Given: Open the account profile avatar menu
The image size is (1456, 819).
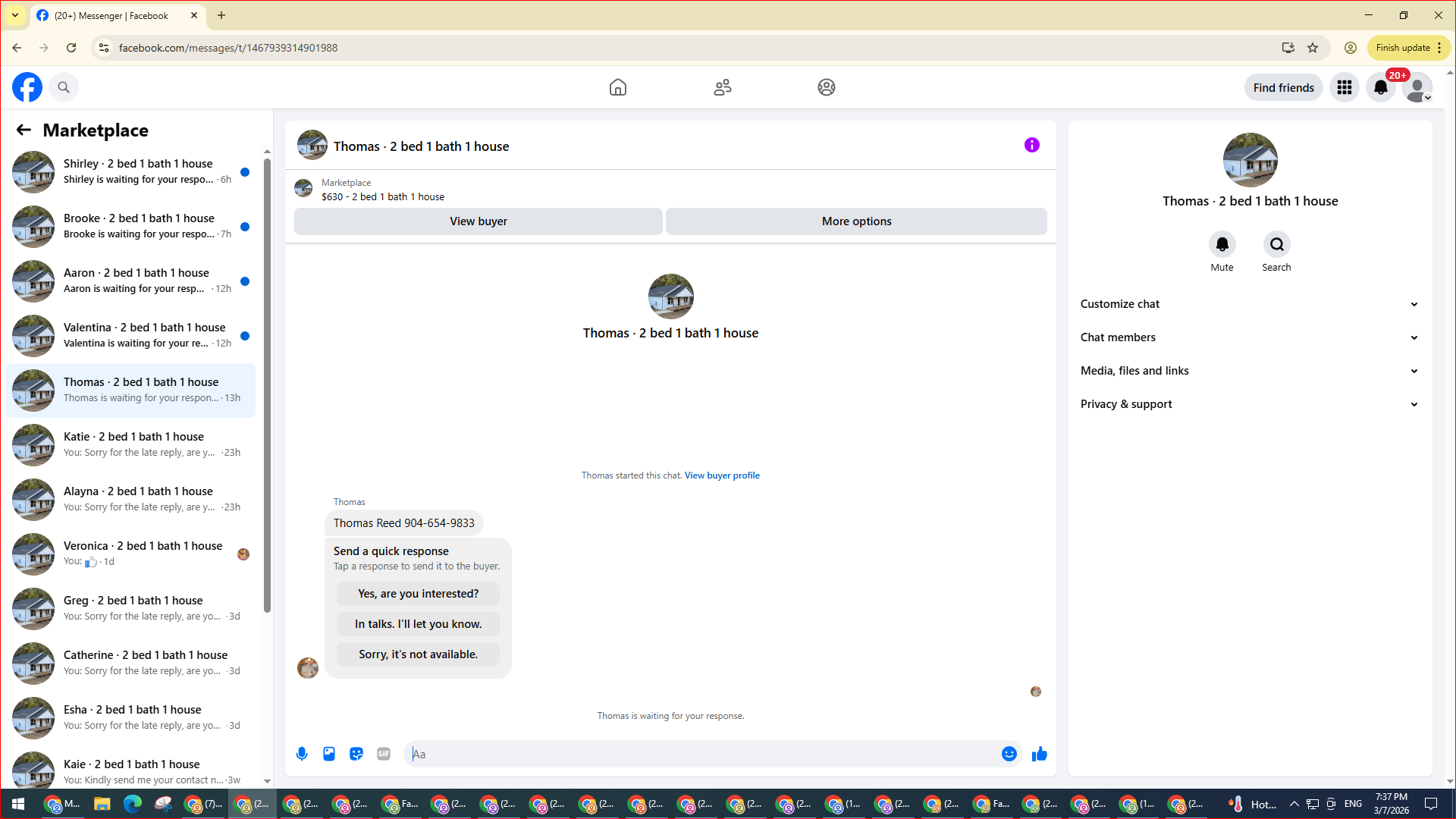Looking at the screenshot, I should pos(1417,87).
